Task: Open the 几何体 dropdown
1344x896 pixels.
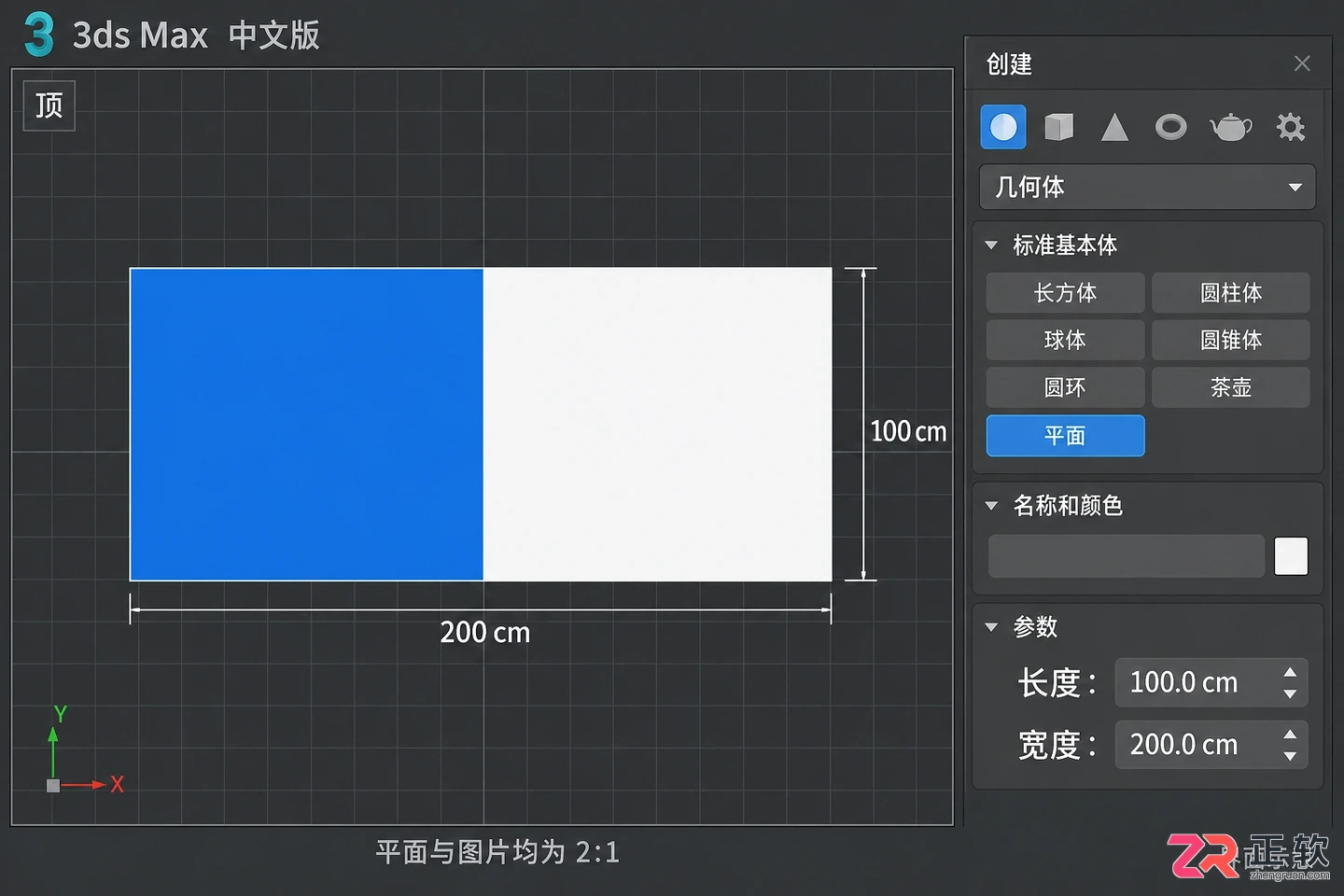Action: [1147, 187]
